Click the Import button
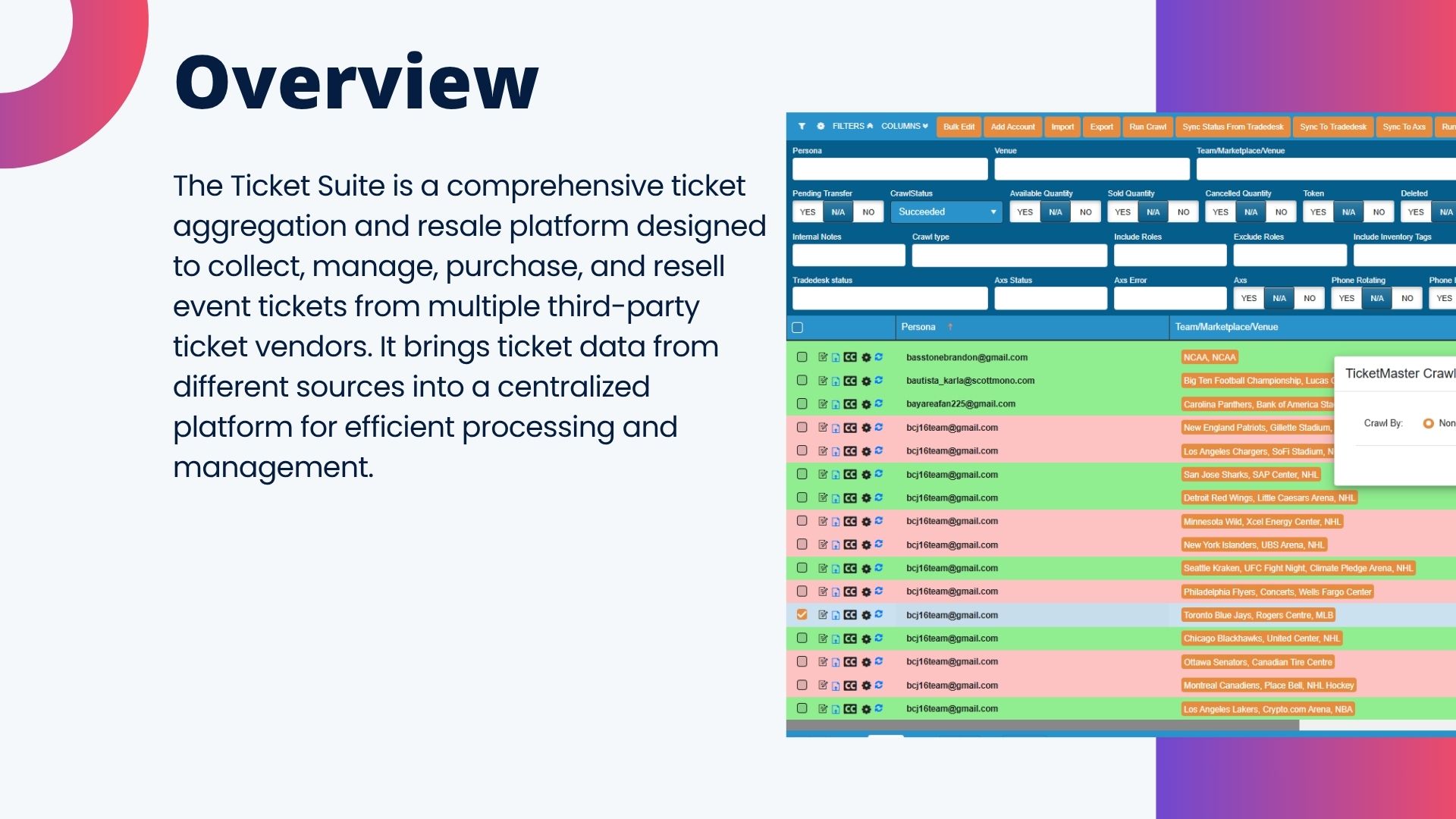 coord(1062,127)
